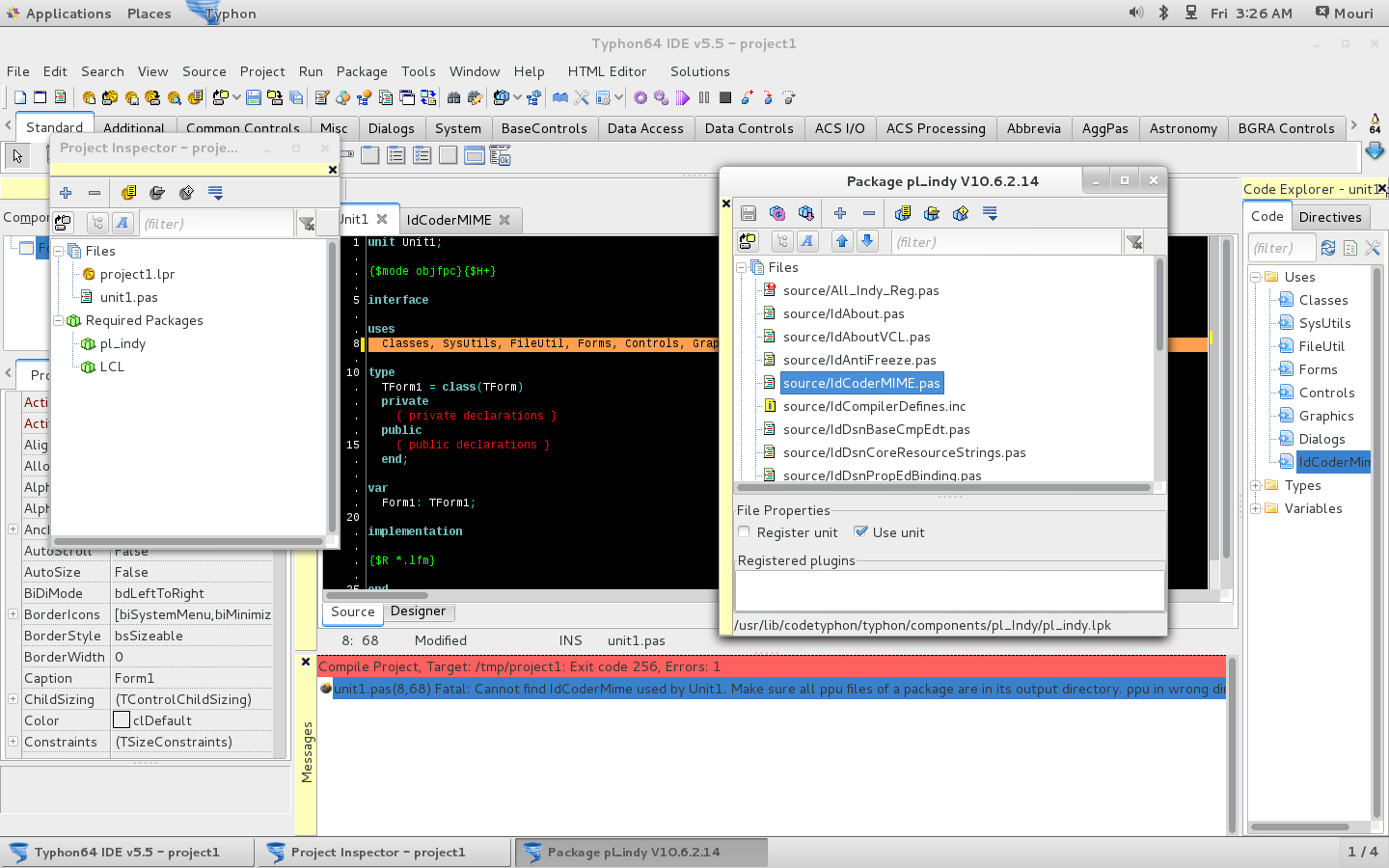Click the Pause icon in main toolbar
This screenshot has width=1389, height=868.
[704, 97]
